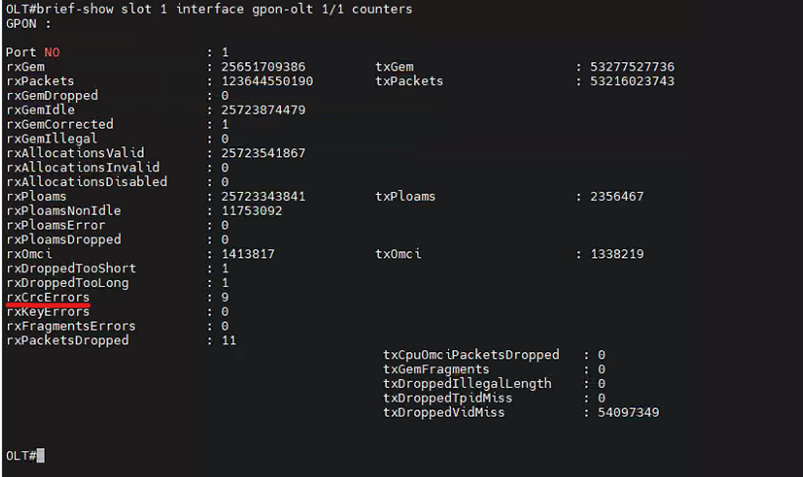The image size is (803, 477).
Task: Click the rxGem counter value 25651709386
Action: [x=263, y=67]
